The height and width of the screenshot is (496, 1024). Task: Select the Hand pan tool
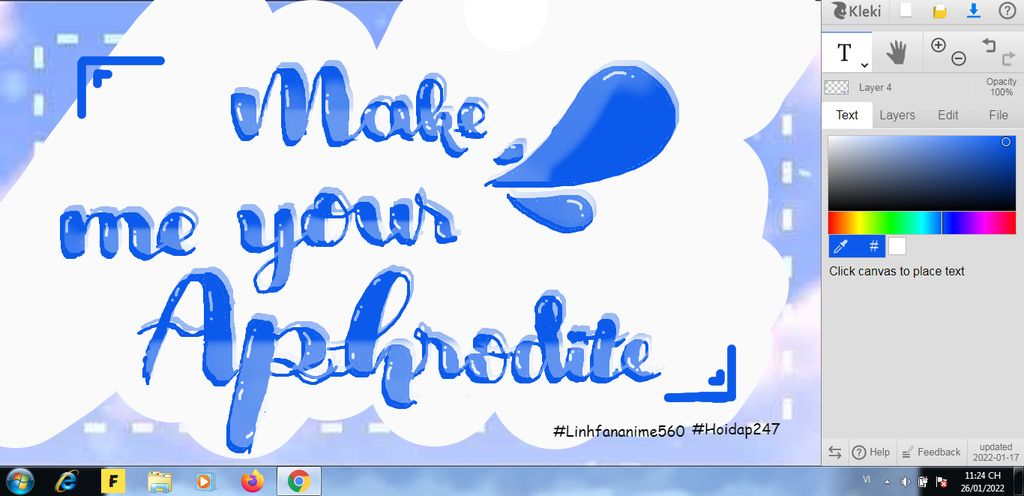[x=897, y=52]
